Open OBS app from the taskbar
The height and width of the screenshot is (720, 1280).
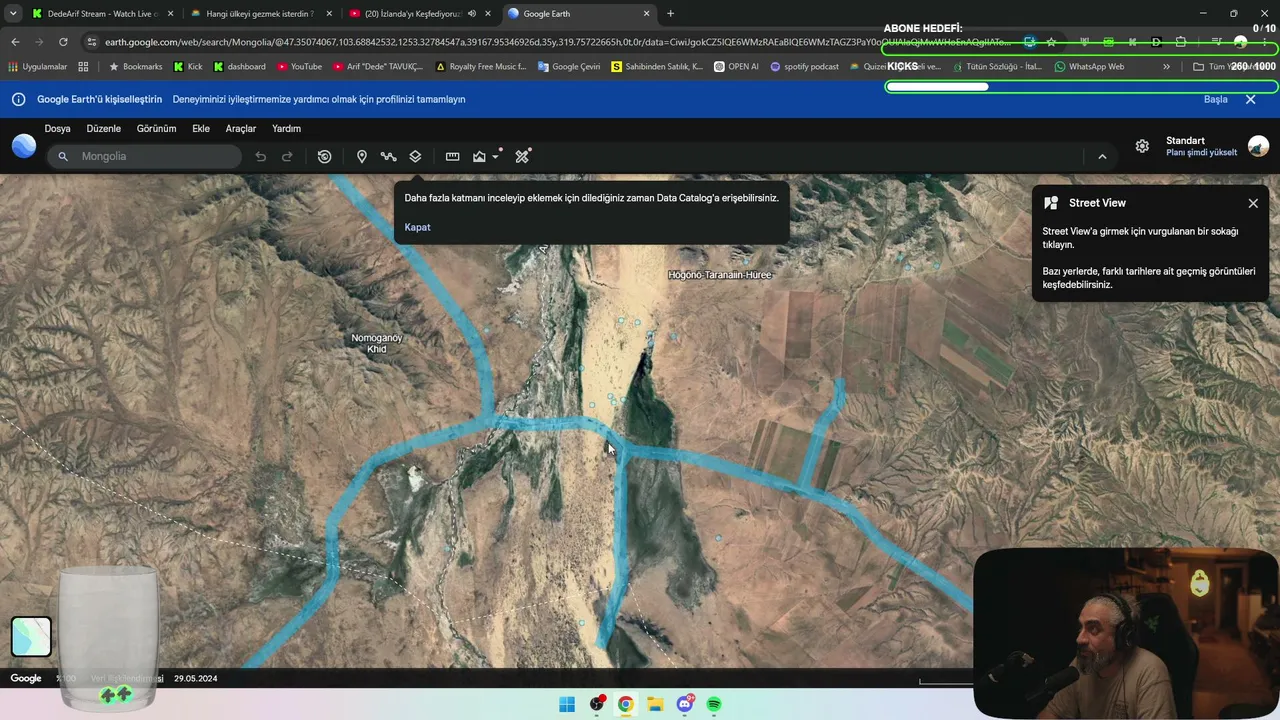click(x=597, y=704)
